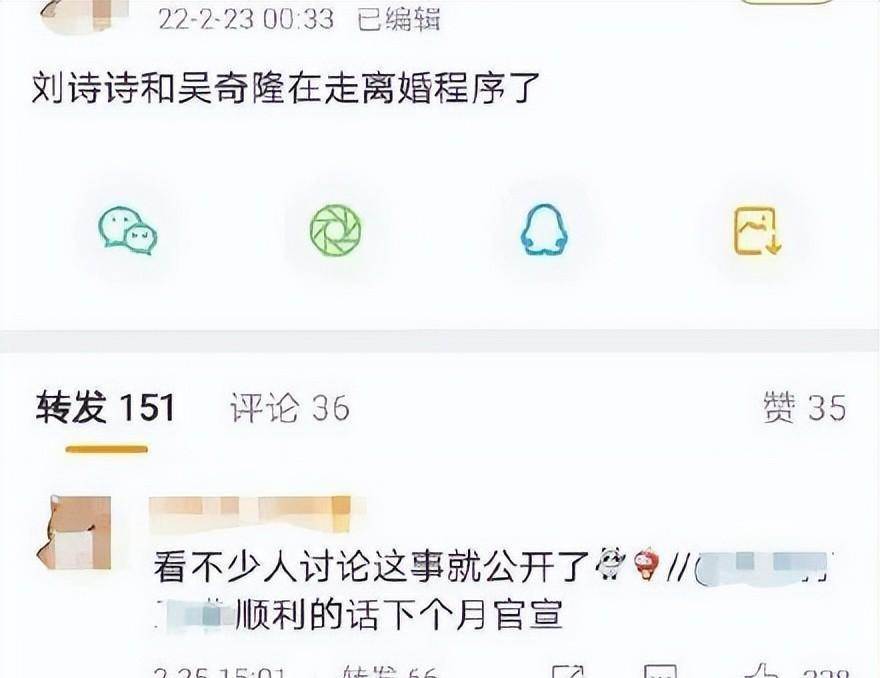880x678 pixels.
Task: Tap the repost share arrow icon at bottom
Action: point(568,672)
